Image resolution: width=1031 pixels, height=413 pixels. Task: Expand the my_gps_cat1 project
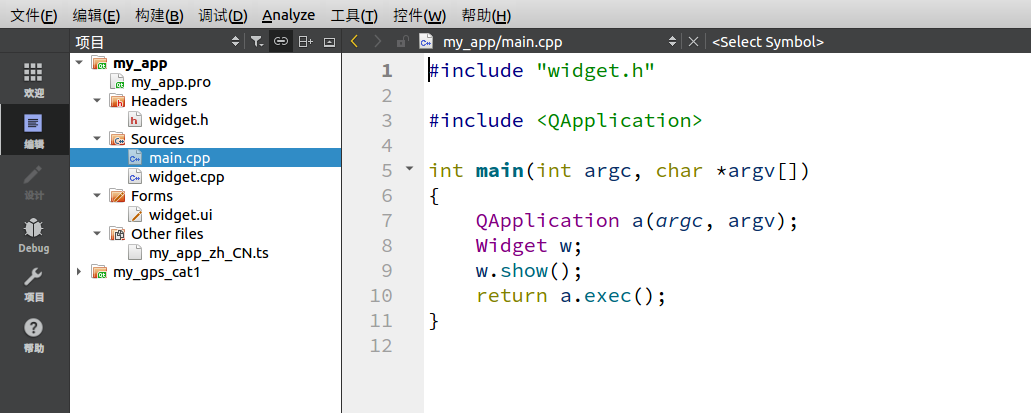click(x=79, y=272)
